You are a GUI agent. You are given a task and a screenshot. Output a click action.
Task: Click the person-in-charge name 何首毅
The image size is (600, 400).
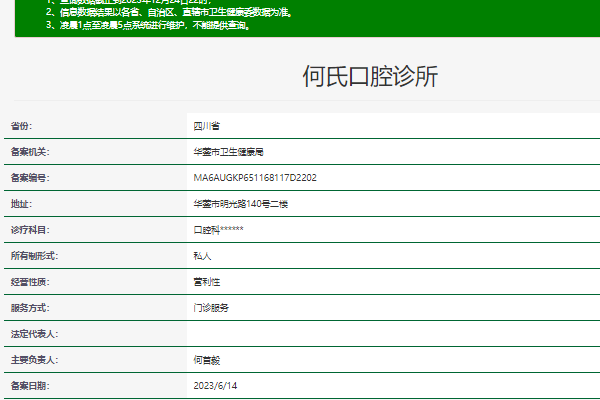[x=207, y=360]
